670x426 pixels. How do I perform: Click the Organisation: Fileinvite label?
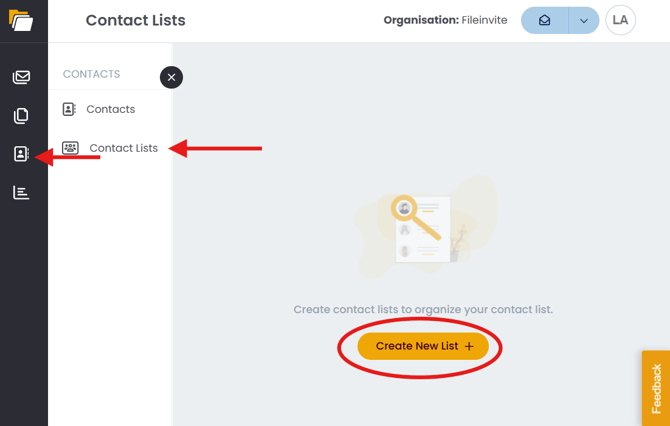pyautogui.click(x=445, y=20)
